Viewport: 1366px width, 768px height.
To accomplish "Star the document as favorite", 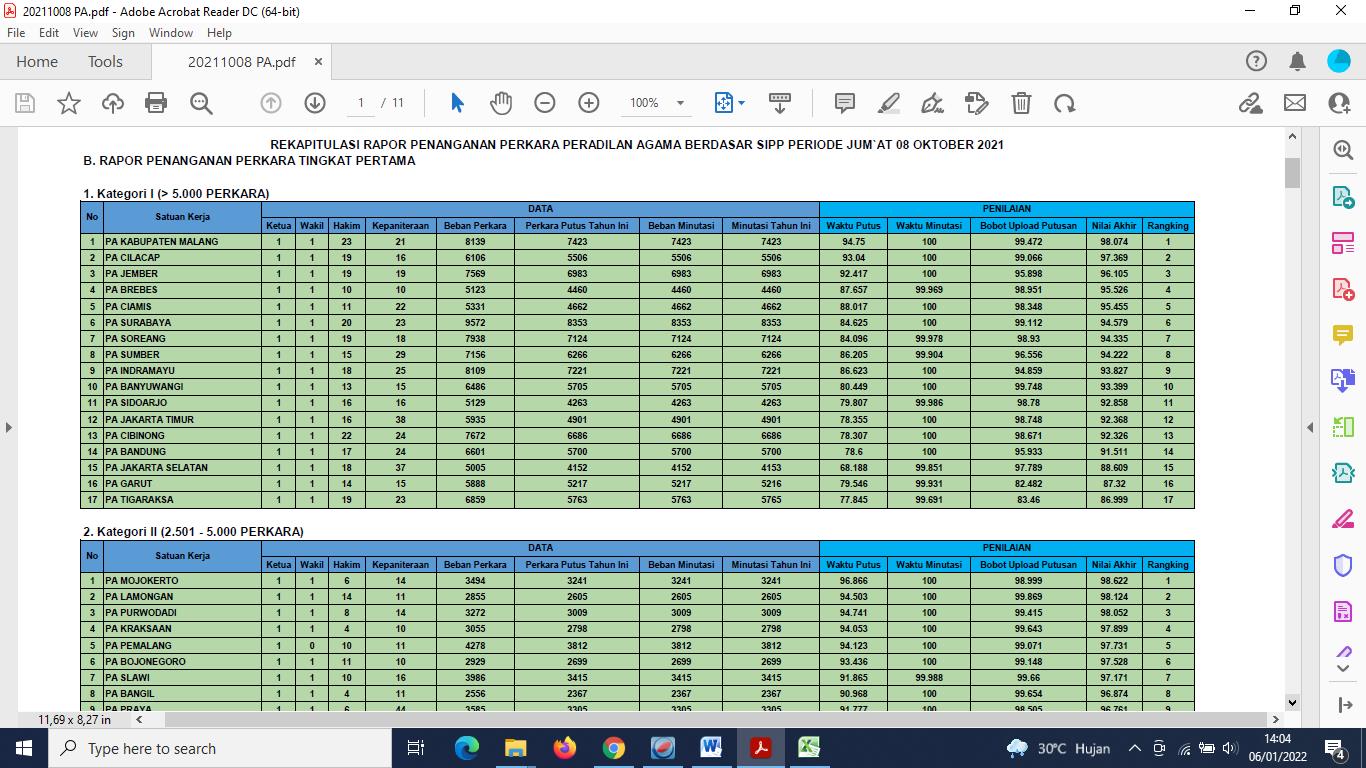I will (69, 103).
